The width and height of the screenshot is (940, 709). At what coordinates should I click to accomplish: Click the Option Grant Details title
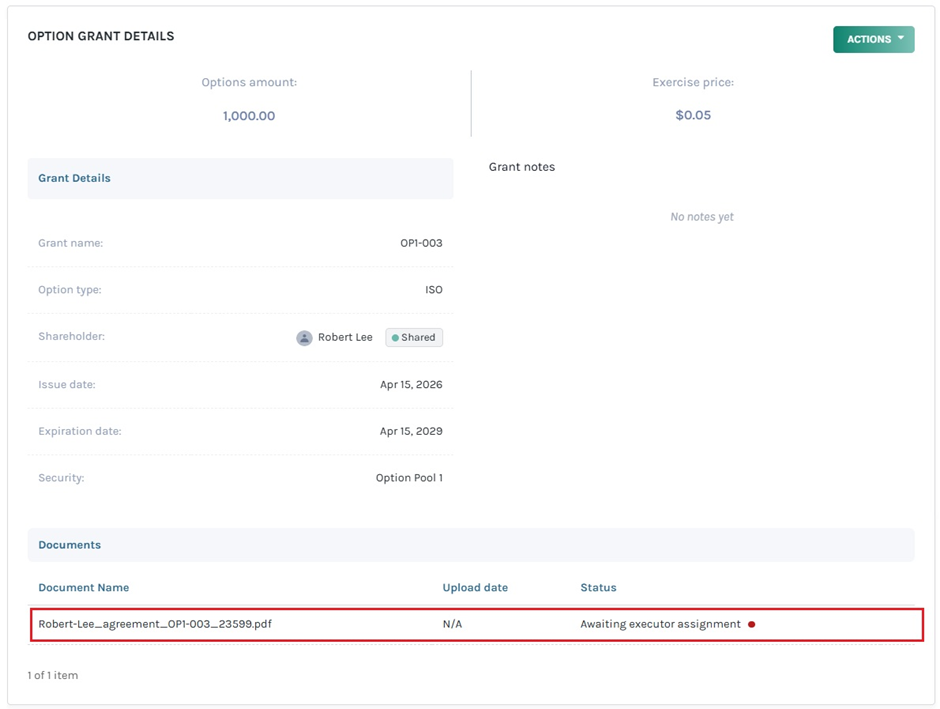101,36
